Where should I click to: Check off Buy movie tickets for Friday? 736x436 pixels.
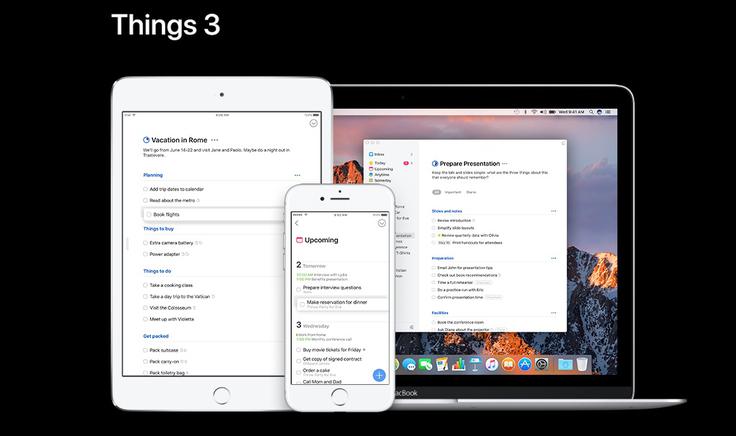[x=299, y=350]
